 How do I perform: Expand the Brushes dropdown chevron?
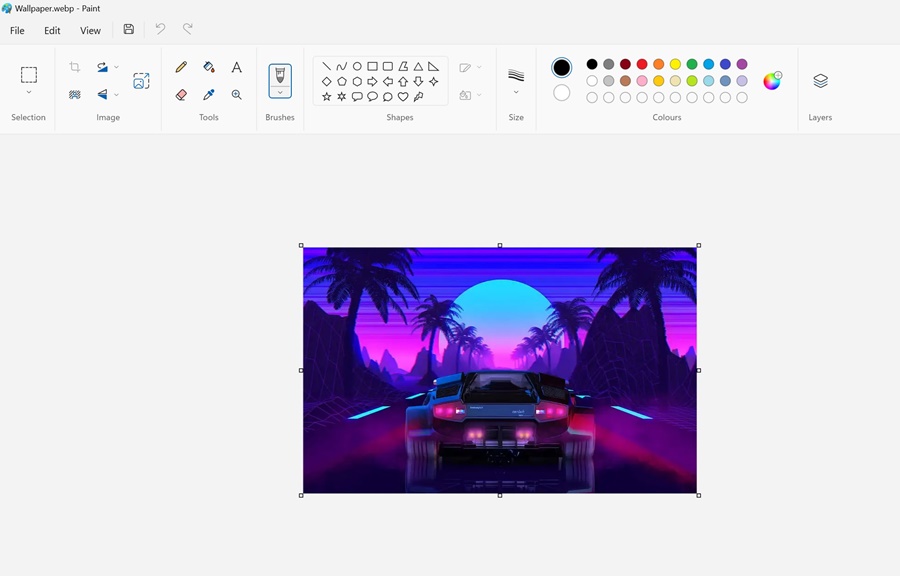(280, 92)
